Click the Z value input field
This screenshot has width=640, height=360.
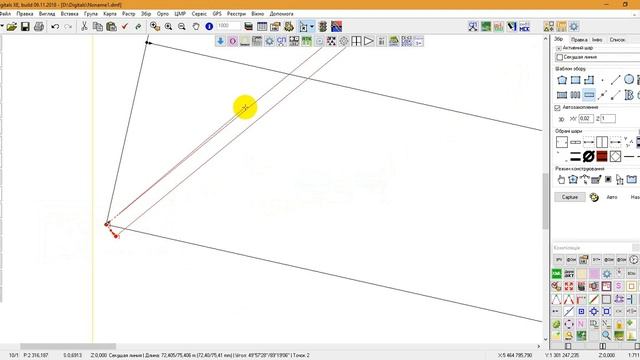click(608, 118)
